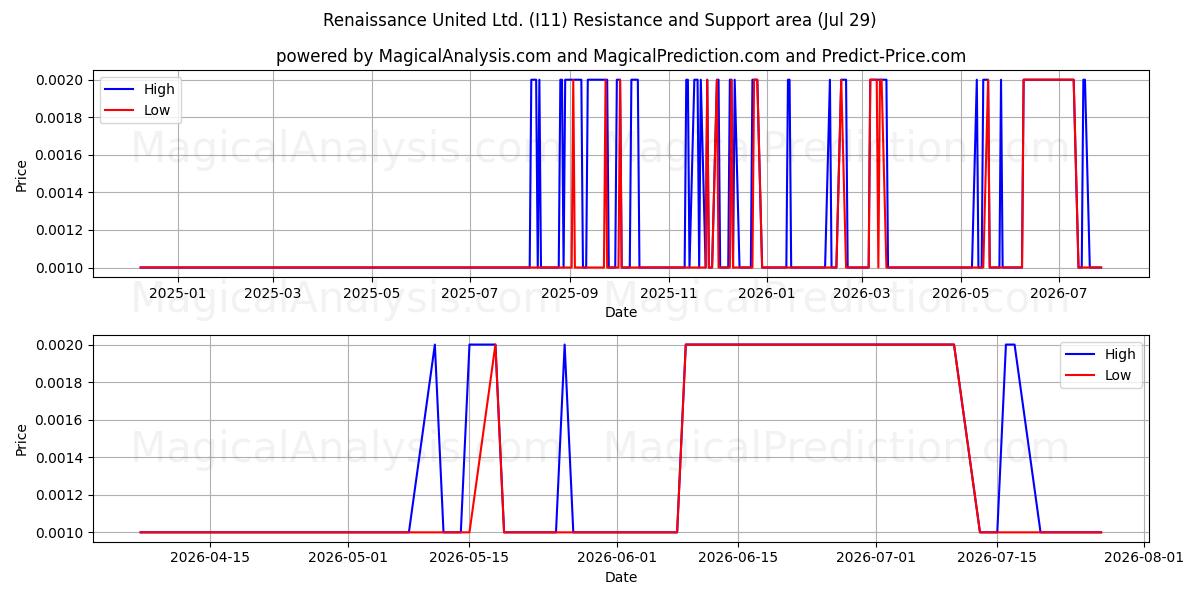The height and width of the screenshot is (600, 1200).
Task: Click the '0.0010' price tick on the bottom chart
Action: (x=62, y=533)
